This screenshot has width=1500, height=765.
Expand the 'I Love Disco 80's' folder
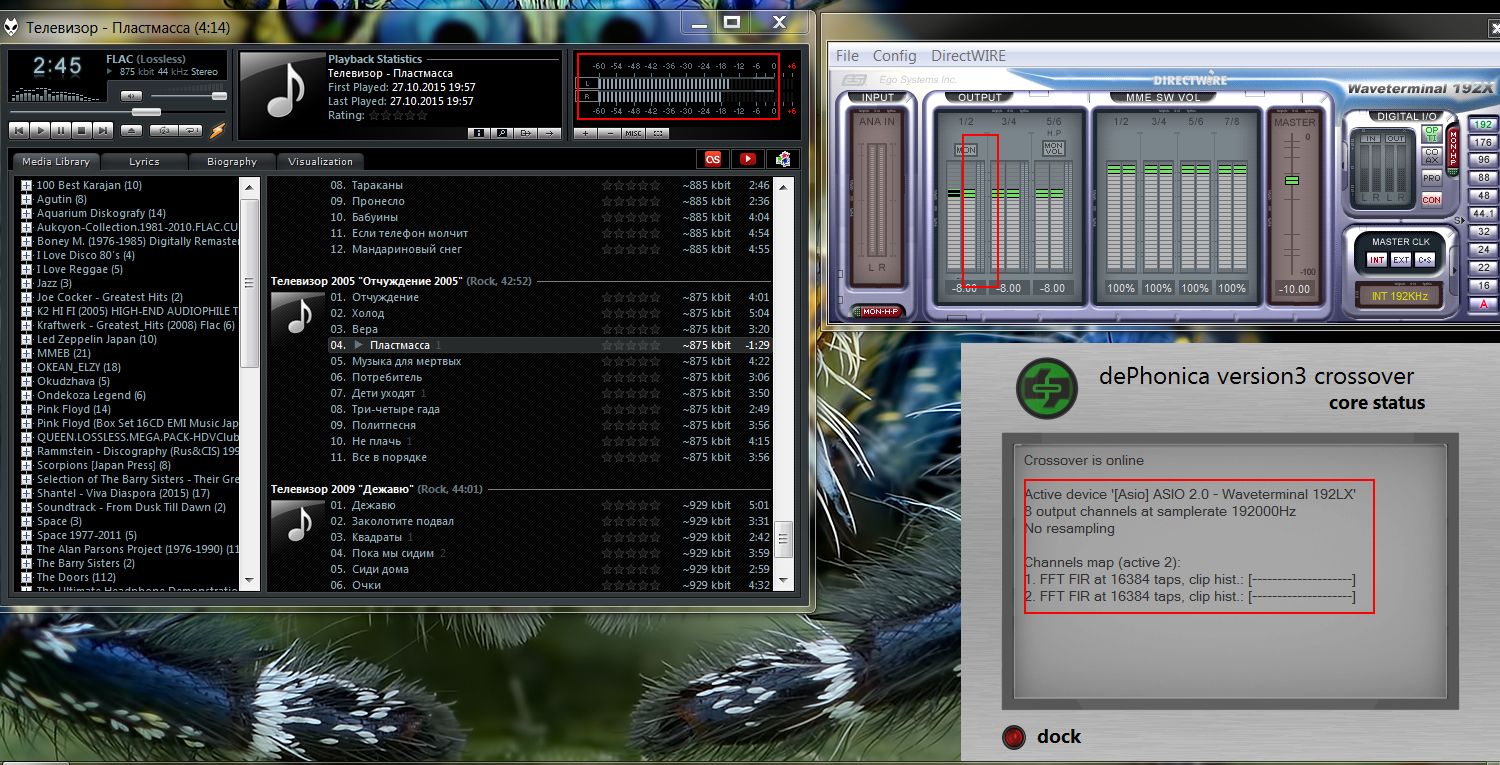tap(27, 255)
